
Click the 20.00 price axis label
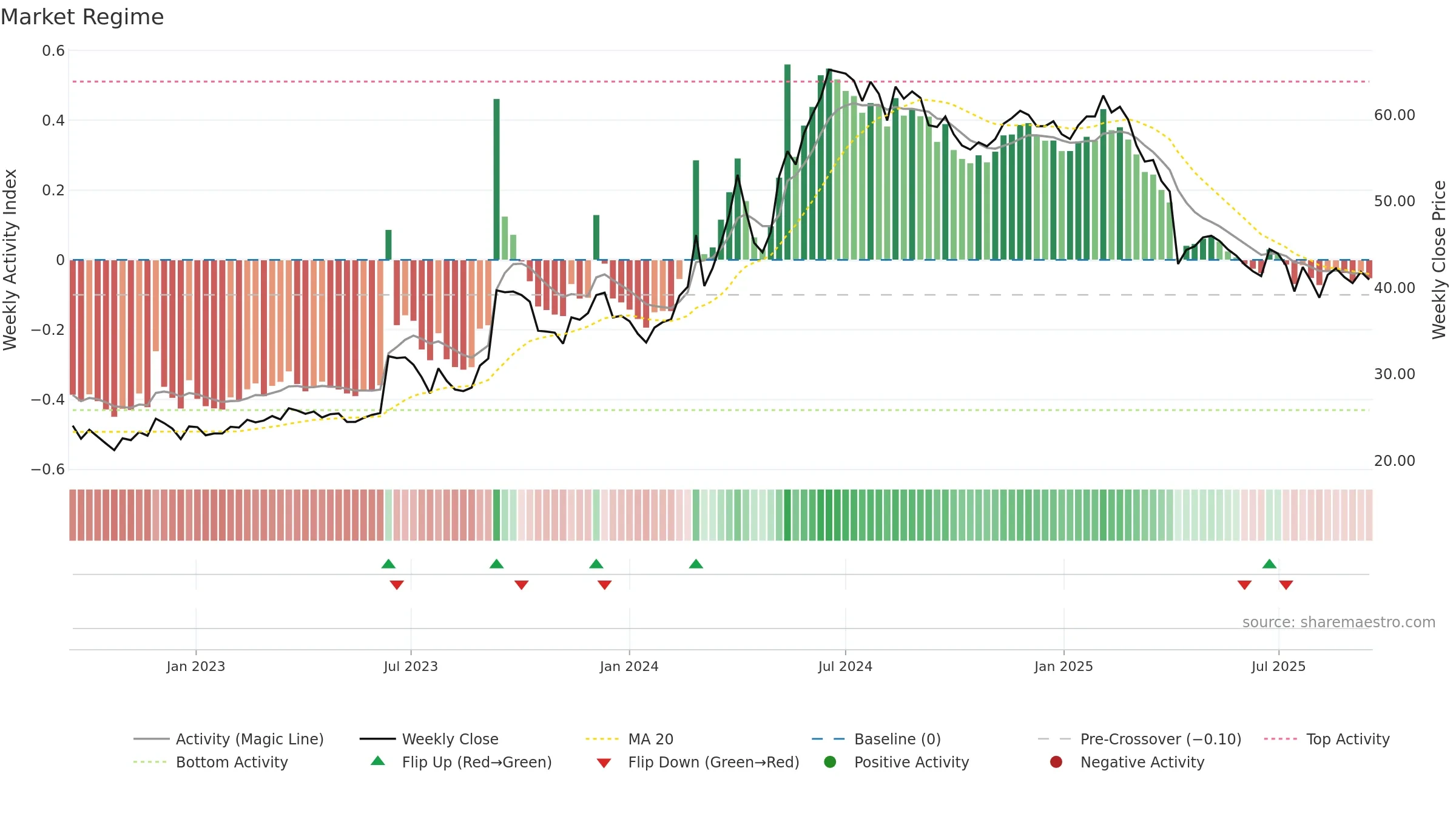[1394, 460]
